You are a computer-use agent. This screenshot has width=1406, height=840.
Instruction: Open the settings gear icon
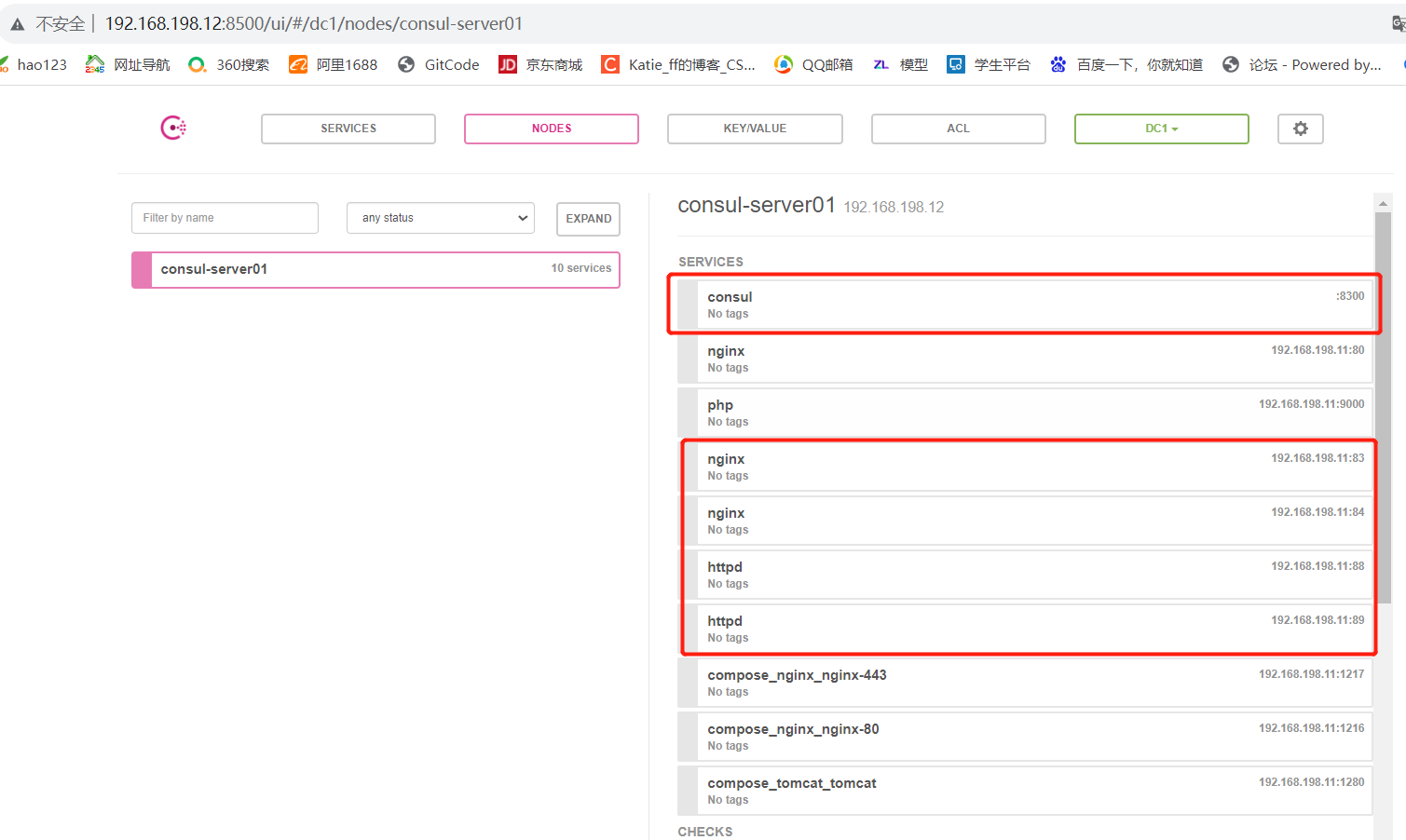1300,129
